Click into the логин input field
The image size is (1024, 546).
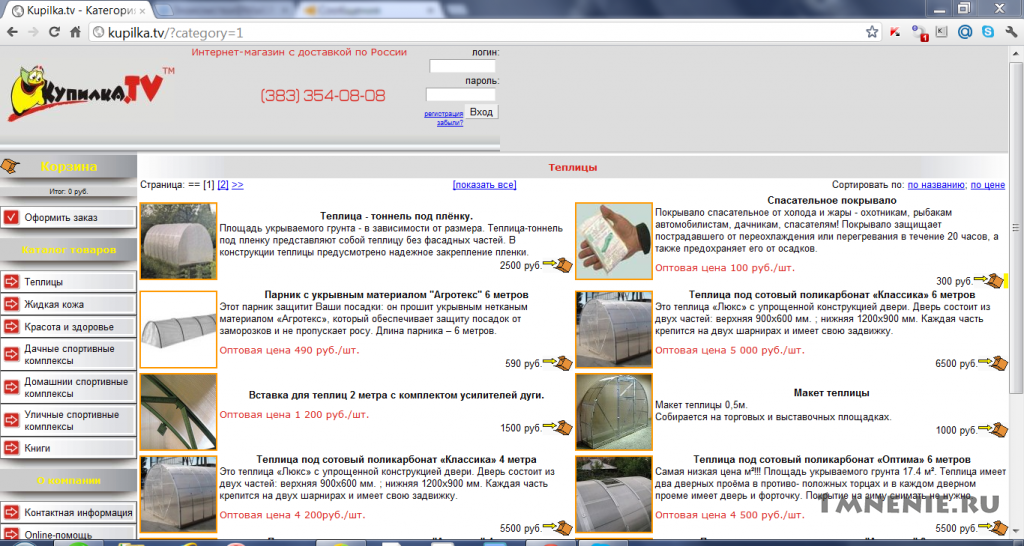pyautogui.click(x=462, y=66)
